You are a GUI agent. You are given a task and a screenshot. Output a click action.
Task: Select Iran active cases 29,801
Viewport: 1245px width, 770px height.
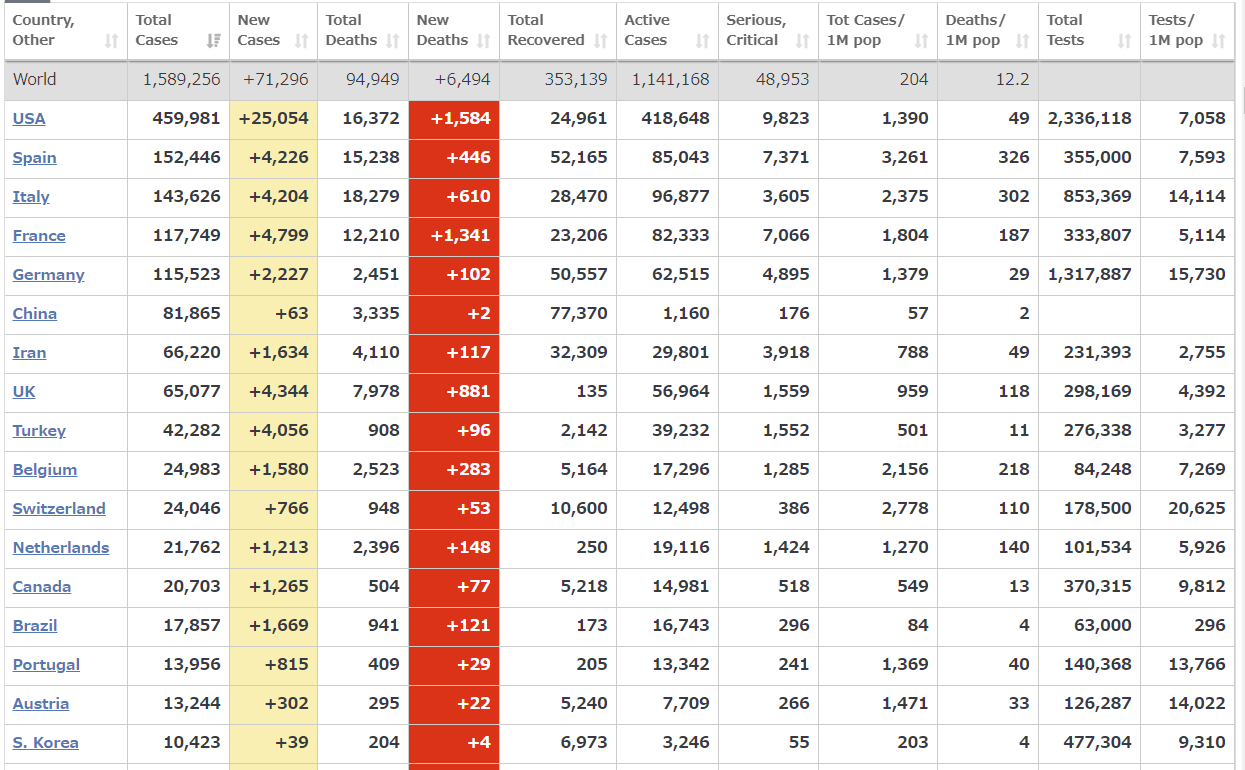tap(681, 352)
